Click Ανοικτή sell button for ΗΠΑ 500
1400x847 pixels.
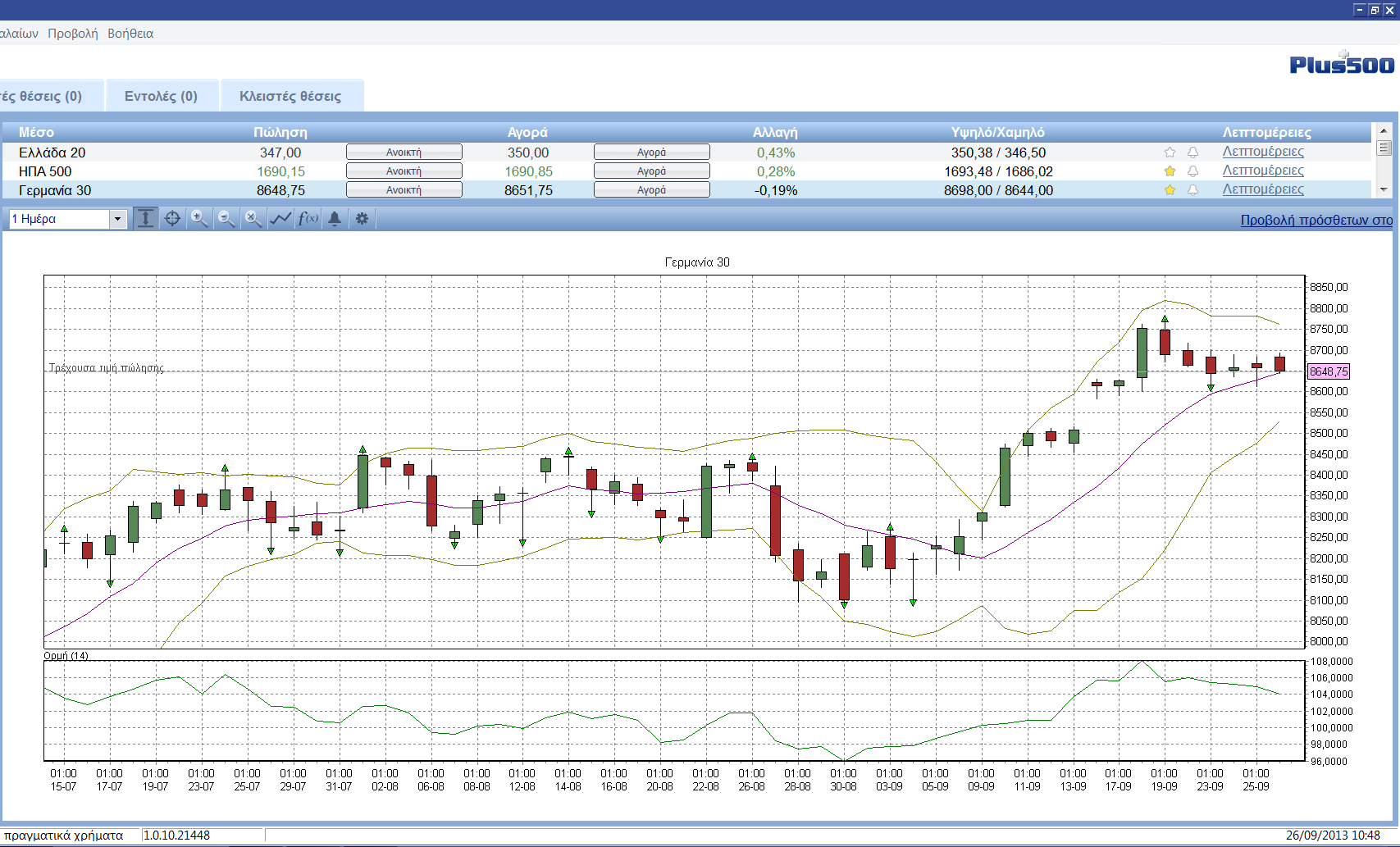(x=404, y=171)
